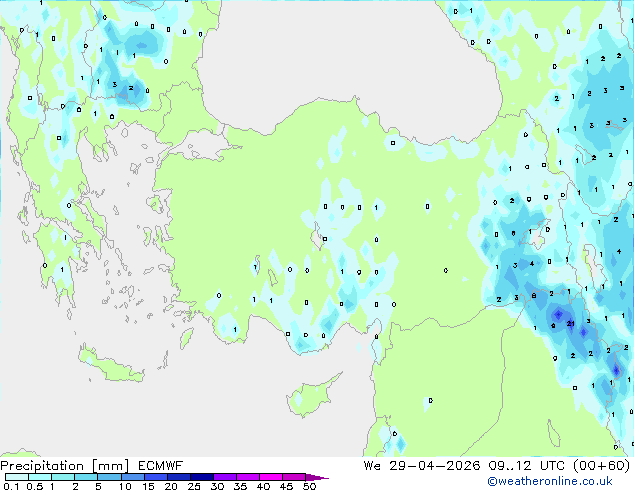The width and height of the screenshot is (634, 490).
Task: Click the "We" weekday label
Action: (x=372, y=466)
